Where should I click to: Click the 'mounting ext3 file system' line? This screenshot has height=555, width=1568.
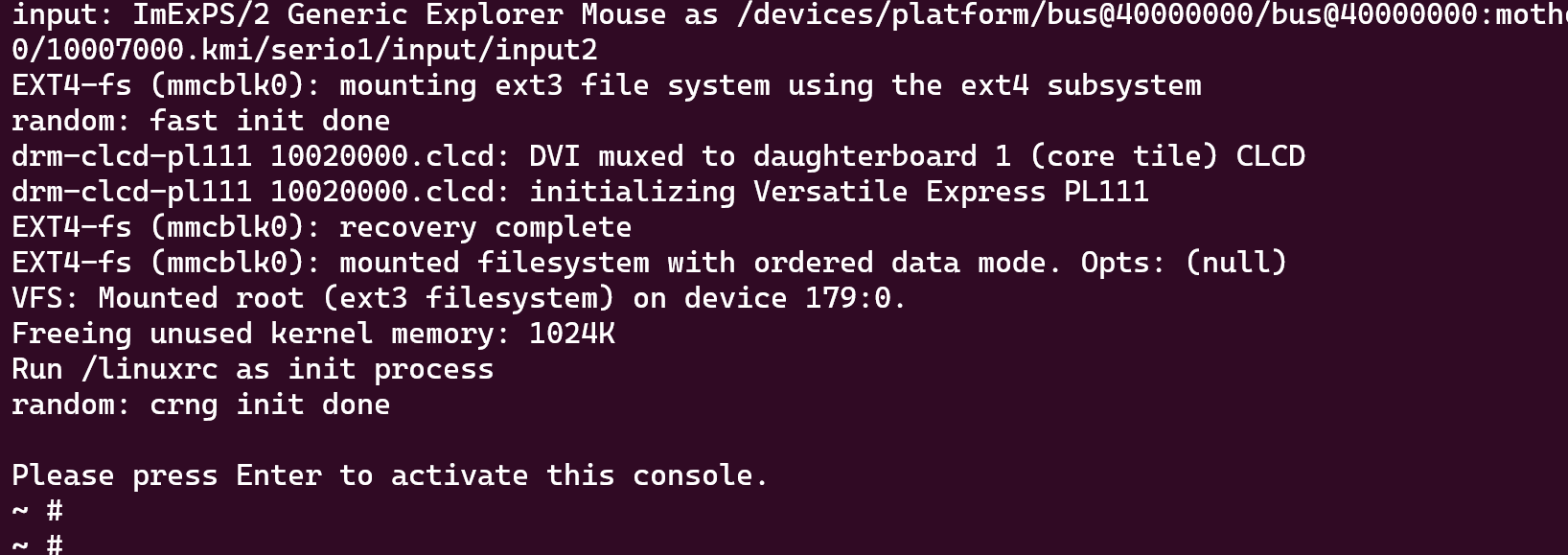[x=606, y=85]
